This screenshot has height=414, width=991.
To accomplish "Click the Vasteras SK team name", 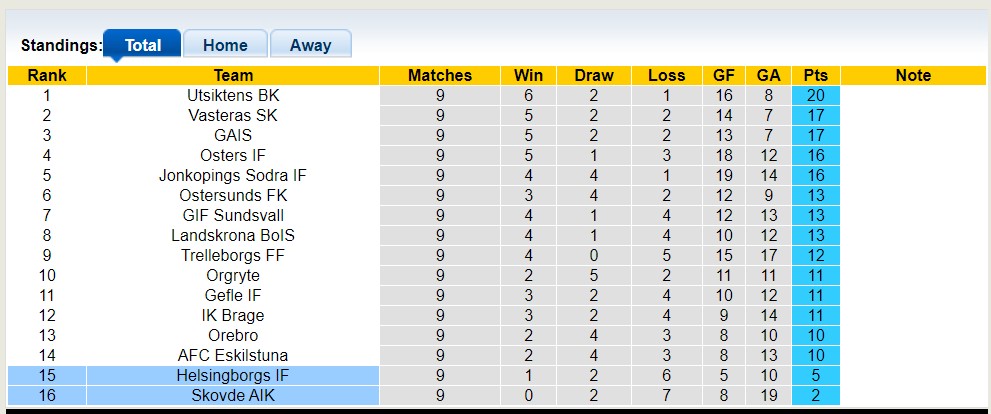I will [x=233, y=116].
